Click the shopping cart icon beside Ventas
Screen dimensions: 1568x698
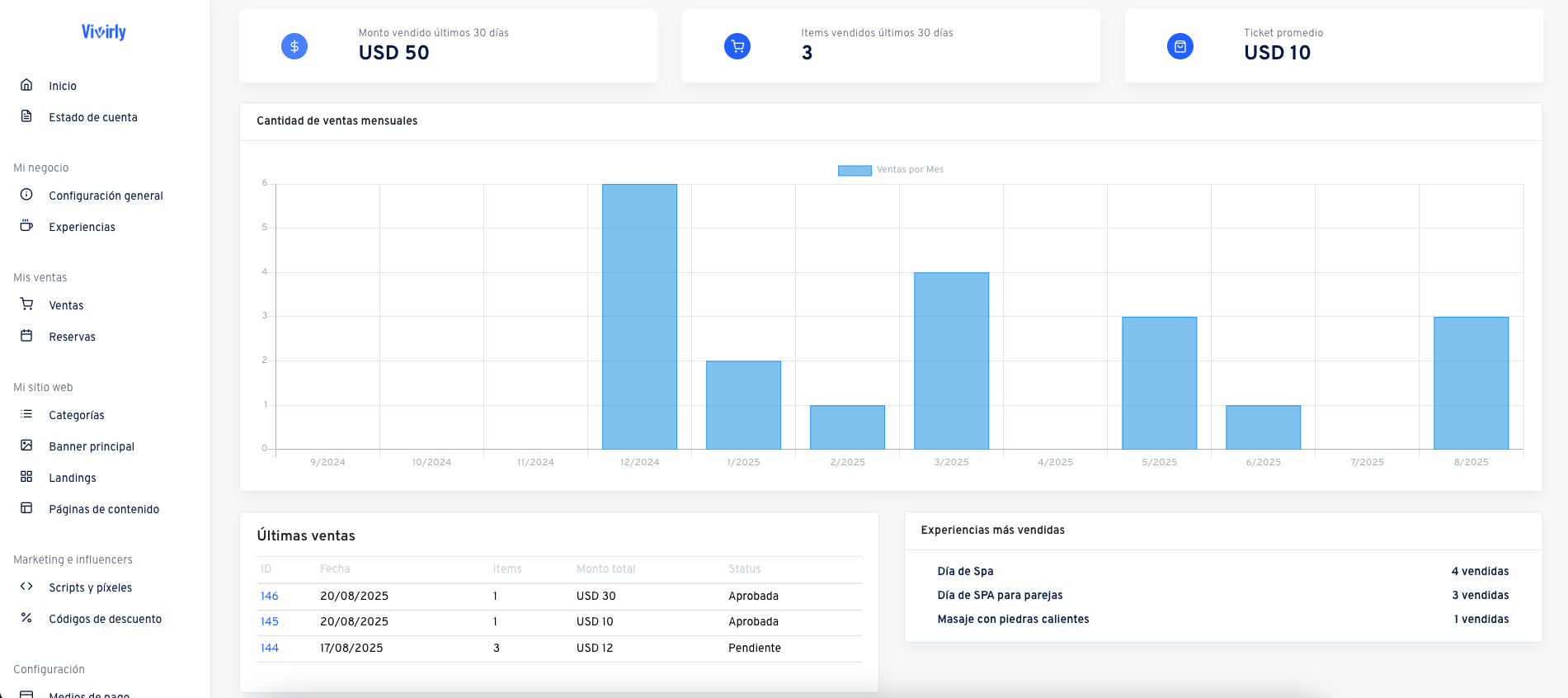(26, 304)
